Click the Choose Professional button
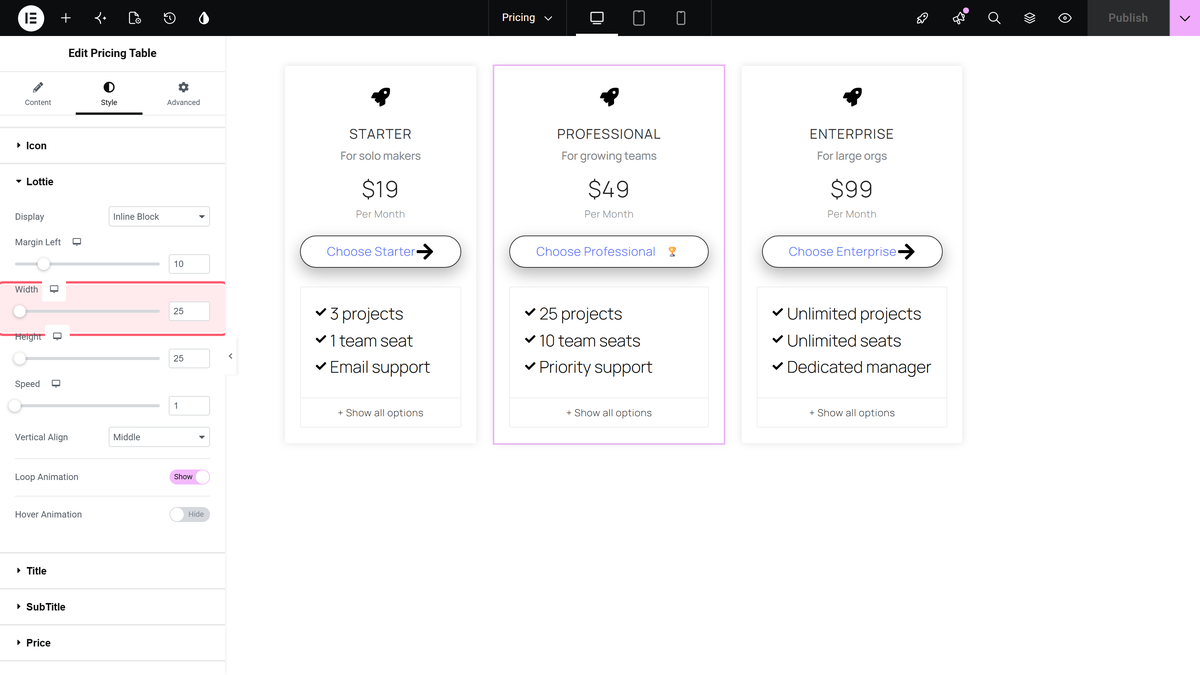1200x675 pixels. click(x=609, y=252)
